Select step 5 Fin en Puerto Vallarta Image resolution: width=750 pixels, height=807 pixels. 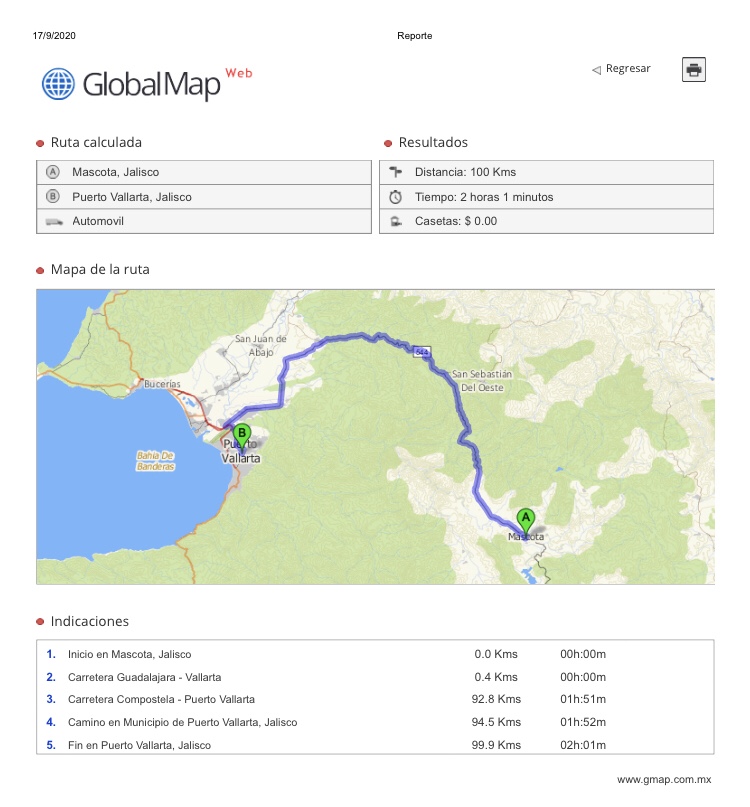point(139,745)
